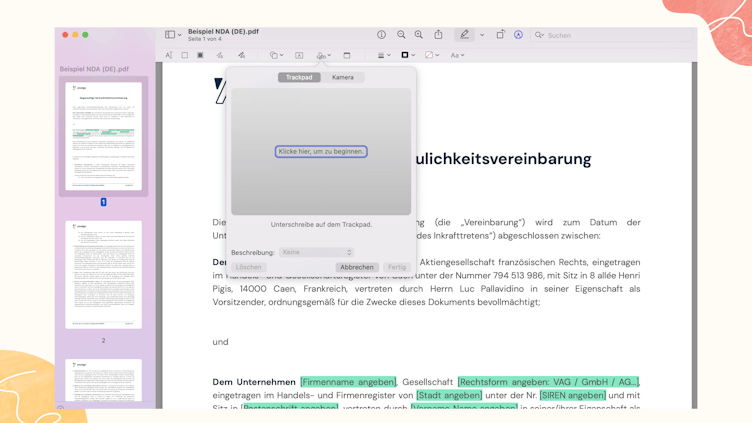This screenshot has width=752, height=423.
Task: Select the Draw tool
Action: tap(241, 55)
